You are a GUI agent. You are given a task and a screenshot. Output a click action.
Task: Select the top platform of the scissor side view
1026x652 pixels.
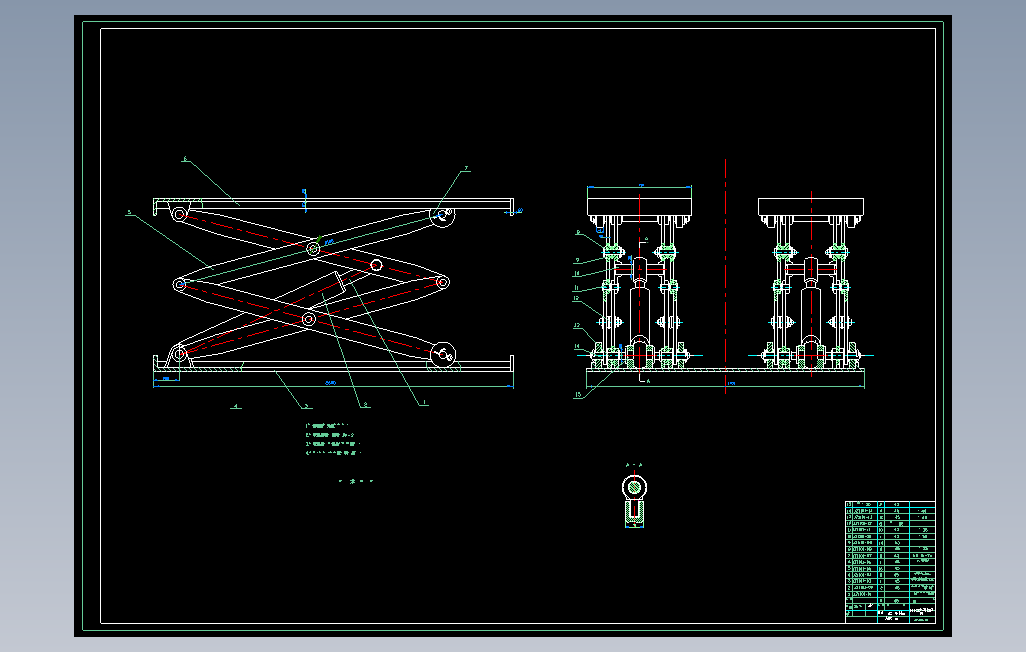coord(333,204)
